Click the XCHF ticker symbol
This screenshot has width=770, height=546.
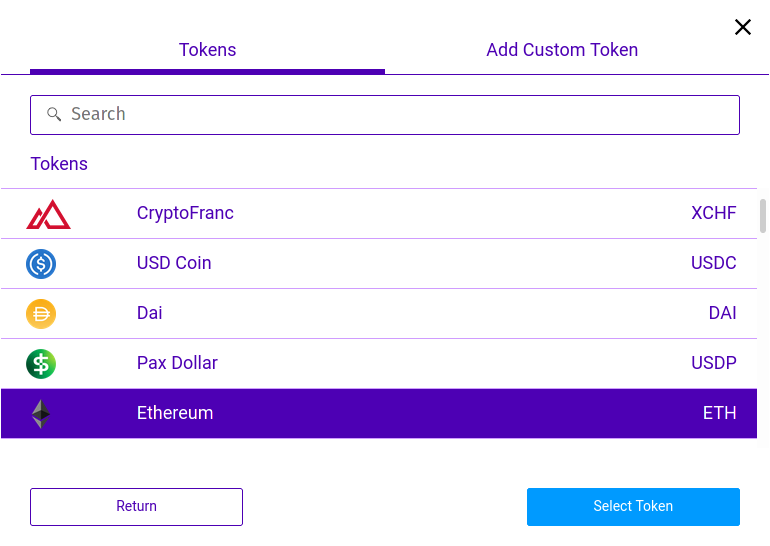(714, 213)
